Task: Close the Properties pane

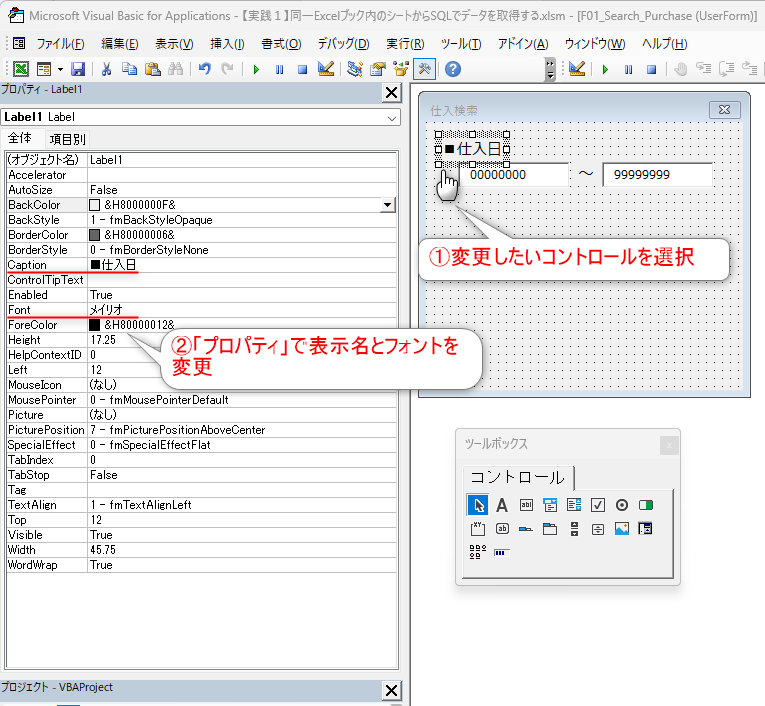Action: tap(391, 93)
